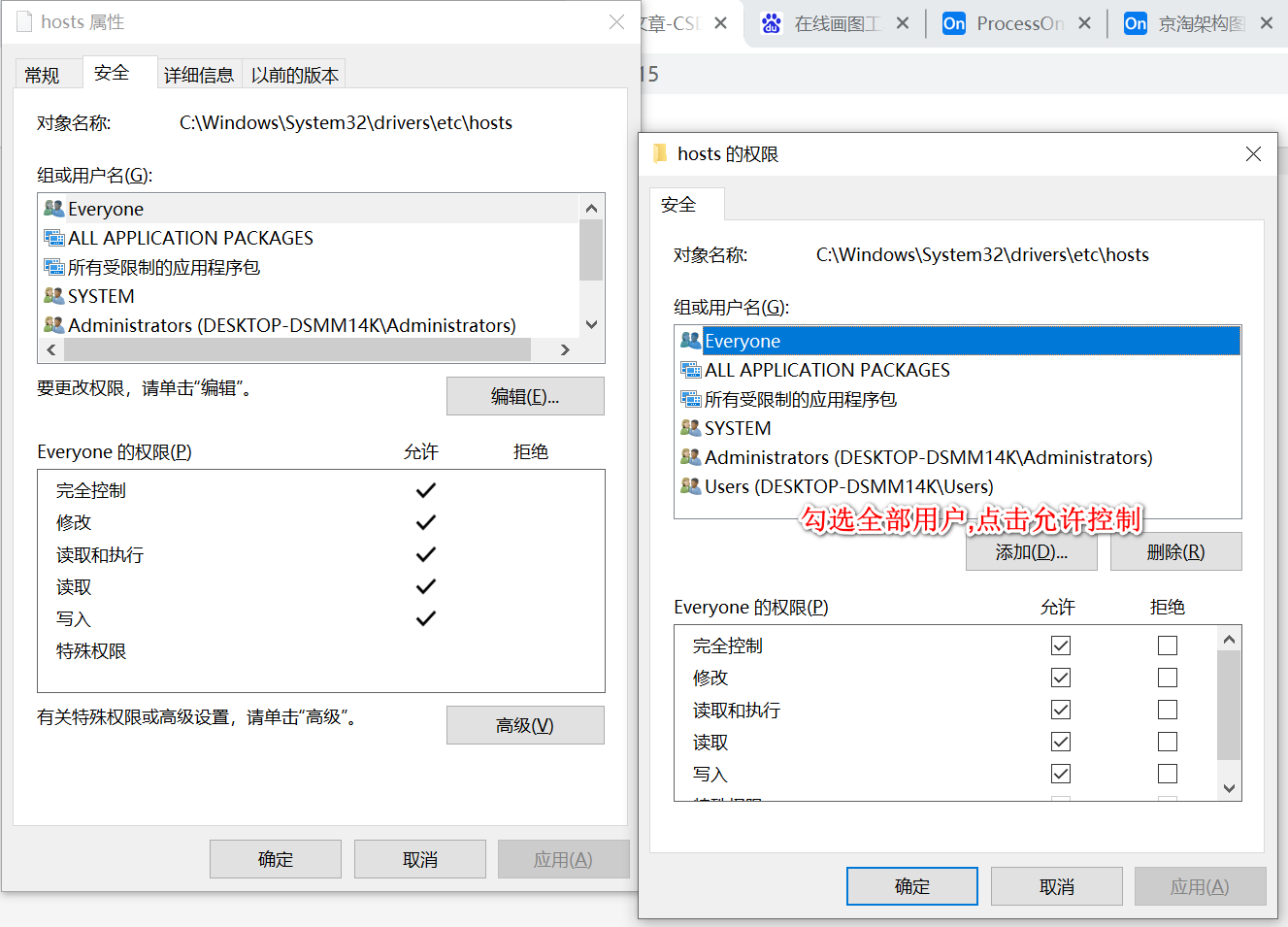Click ALL APPLICATION PACKAGES icon in hosts 权限 dialog
This screenshot has height=927, width=1288.
pos(690,370)
